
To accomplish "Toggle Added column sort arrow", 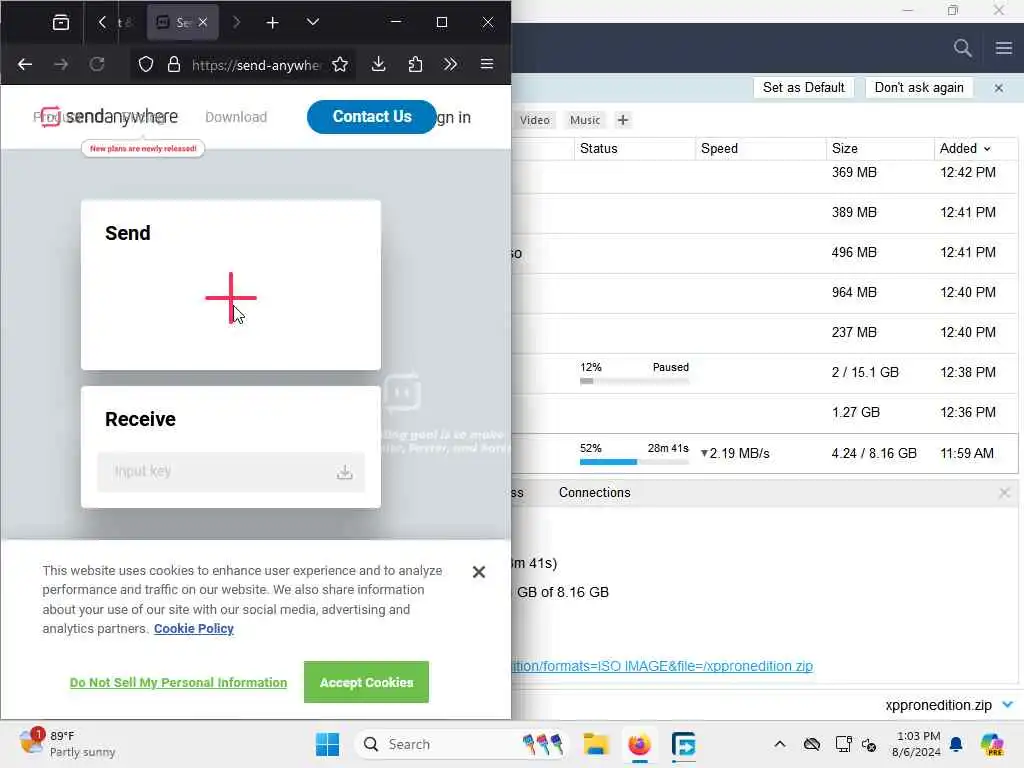I will [987, 149].
